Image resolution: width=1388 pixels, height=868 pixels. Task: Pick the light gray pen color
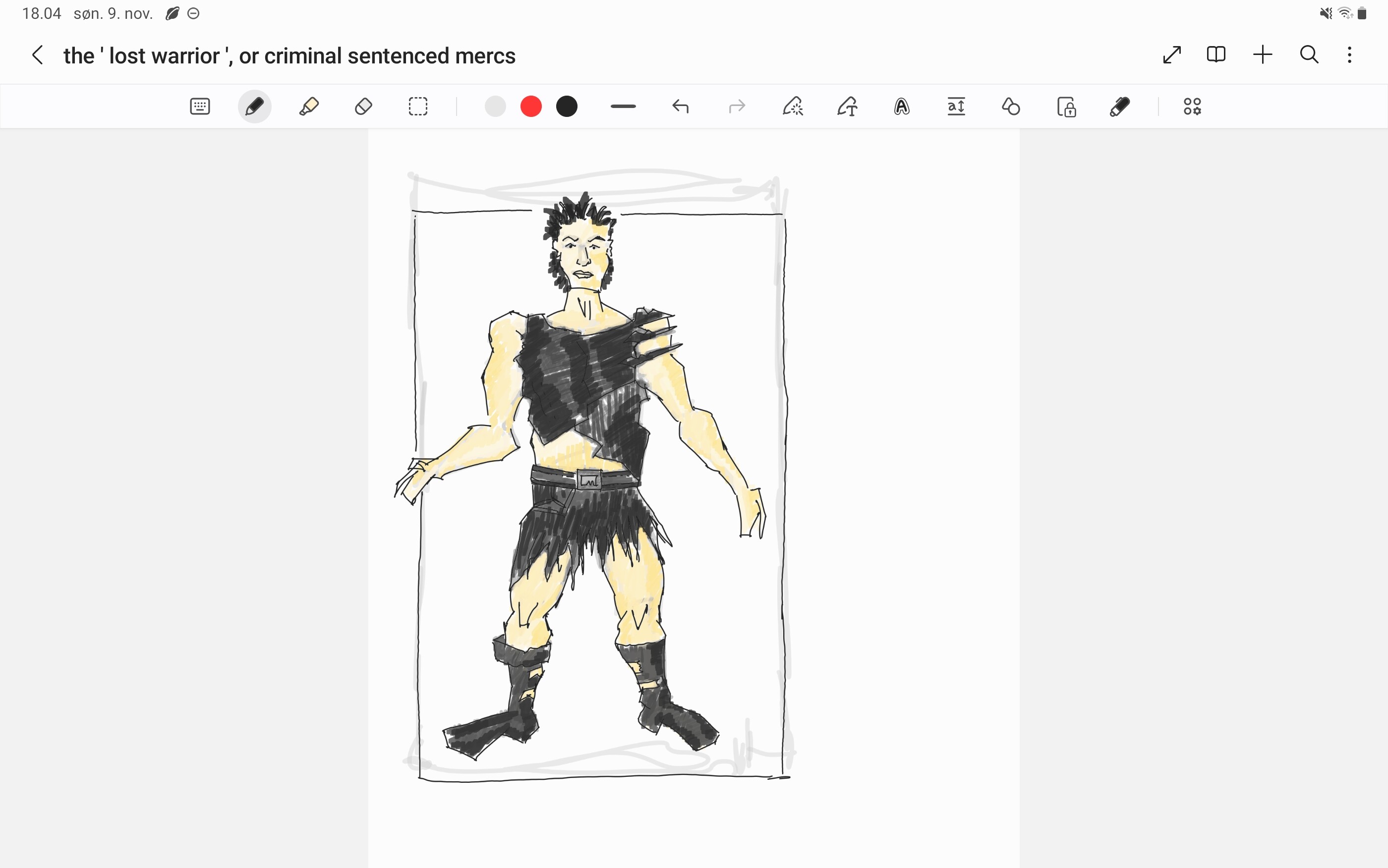(x=495, y=107)
